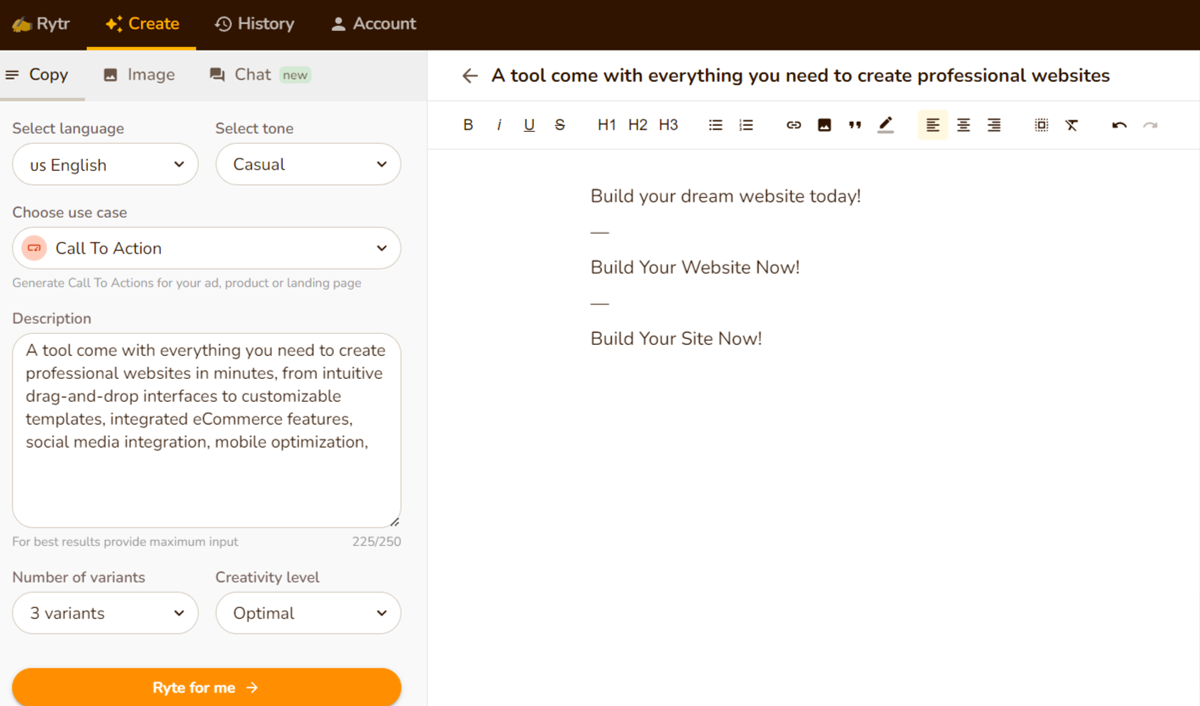Click the select all icon

1041,125
